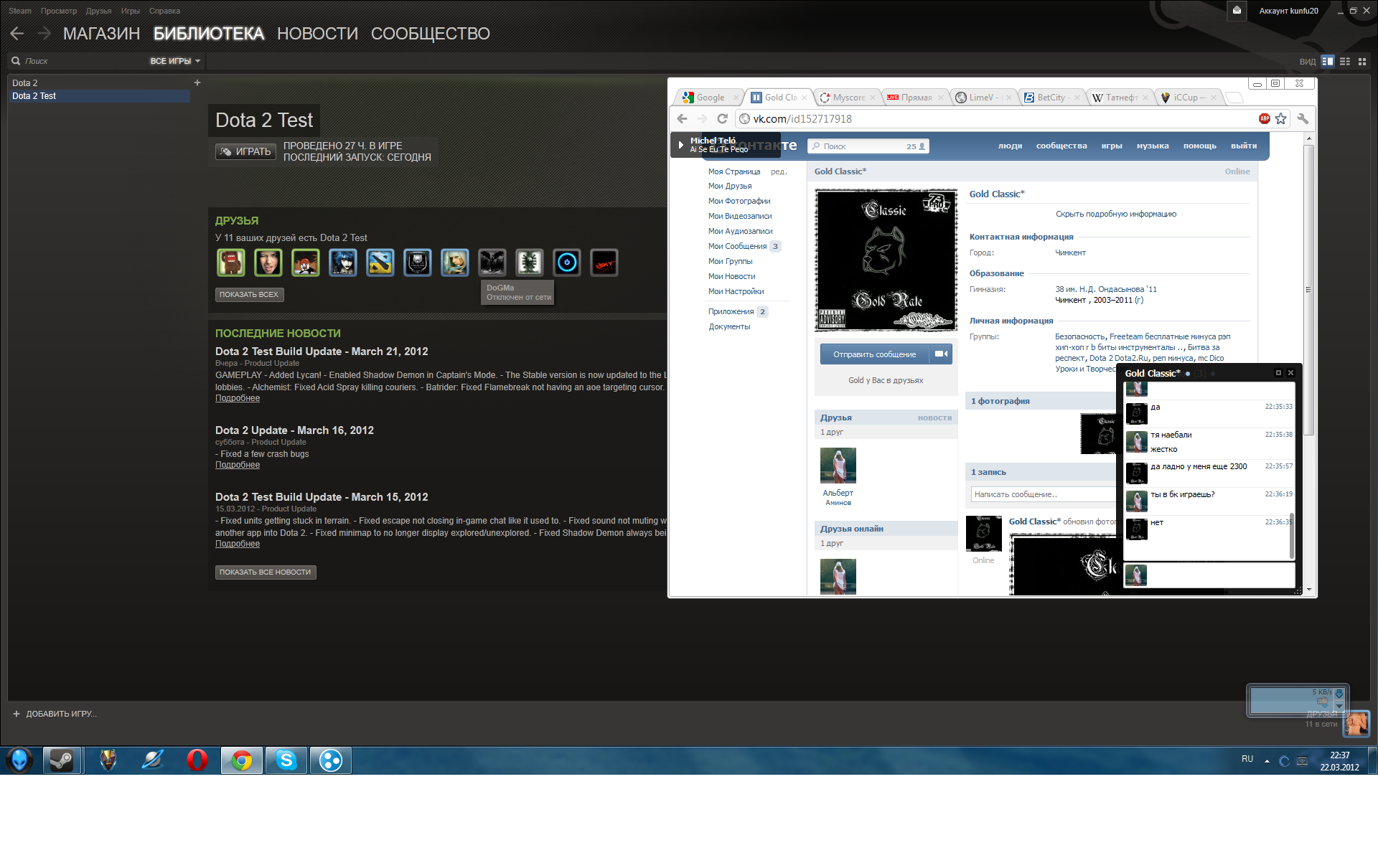Play the Michel Teló track
The height and width of the screenshot is (868, 1378).
tap(680, 145)
